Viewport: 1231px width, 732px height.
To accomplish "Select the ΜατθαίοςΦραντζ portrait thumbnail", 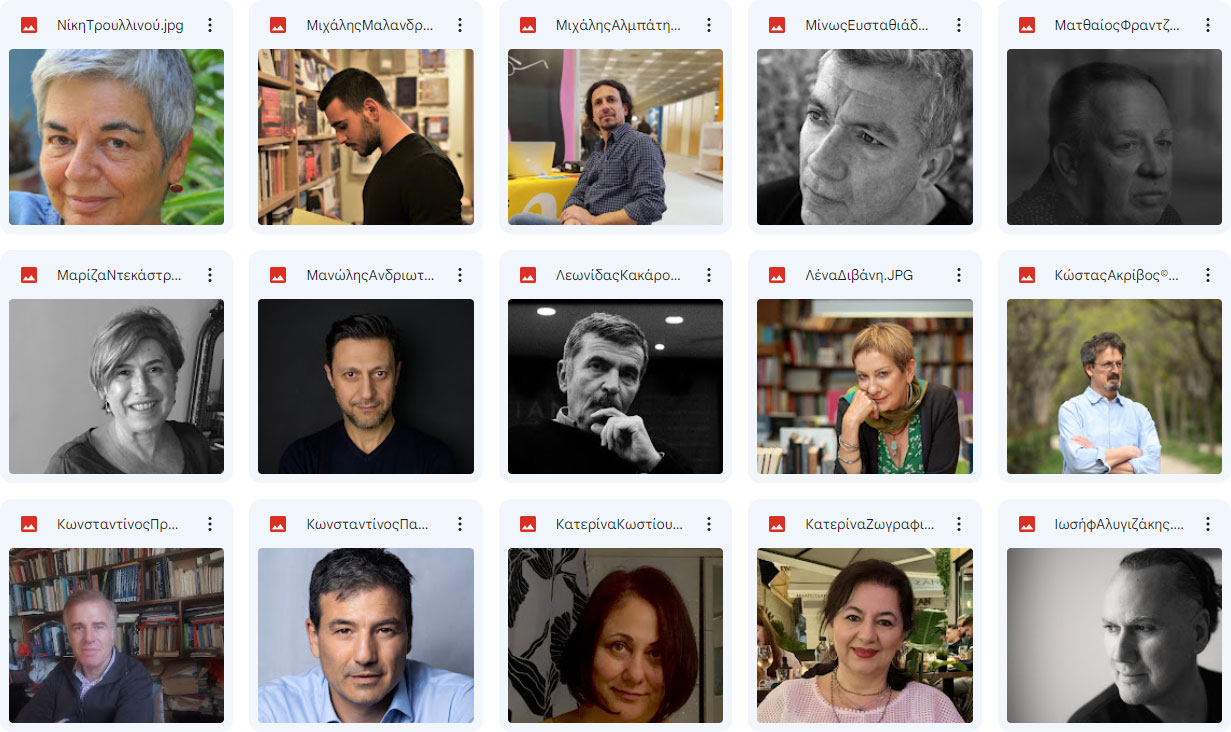I will pos(1114,137).
